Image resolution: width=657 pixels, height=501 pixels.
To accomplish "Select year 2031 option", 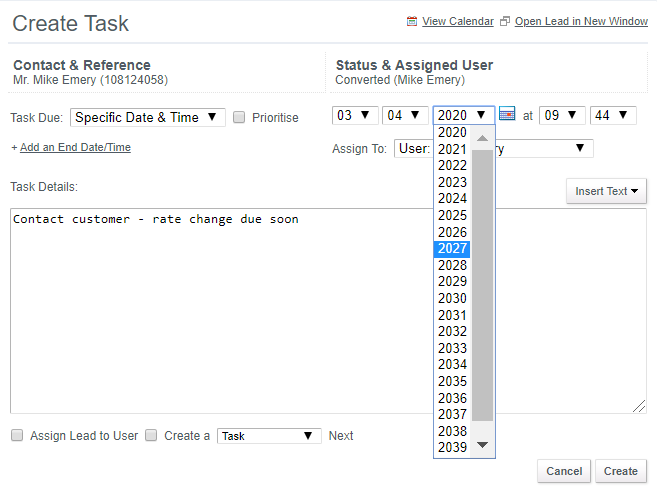I will pyautogui.click(x=452, y=315).
